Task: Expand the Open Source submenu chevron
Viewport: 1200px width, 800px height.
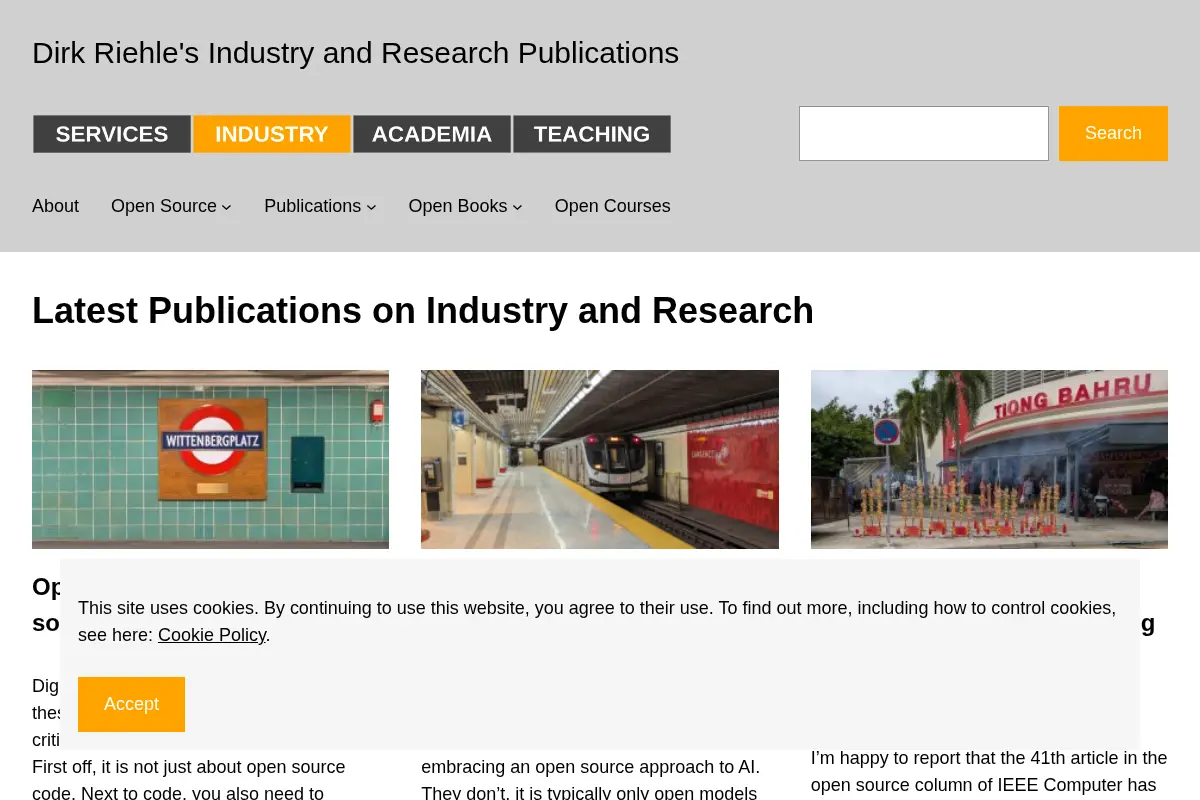Action: (227, 207)
